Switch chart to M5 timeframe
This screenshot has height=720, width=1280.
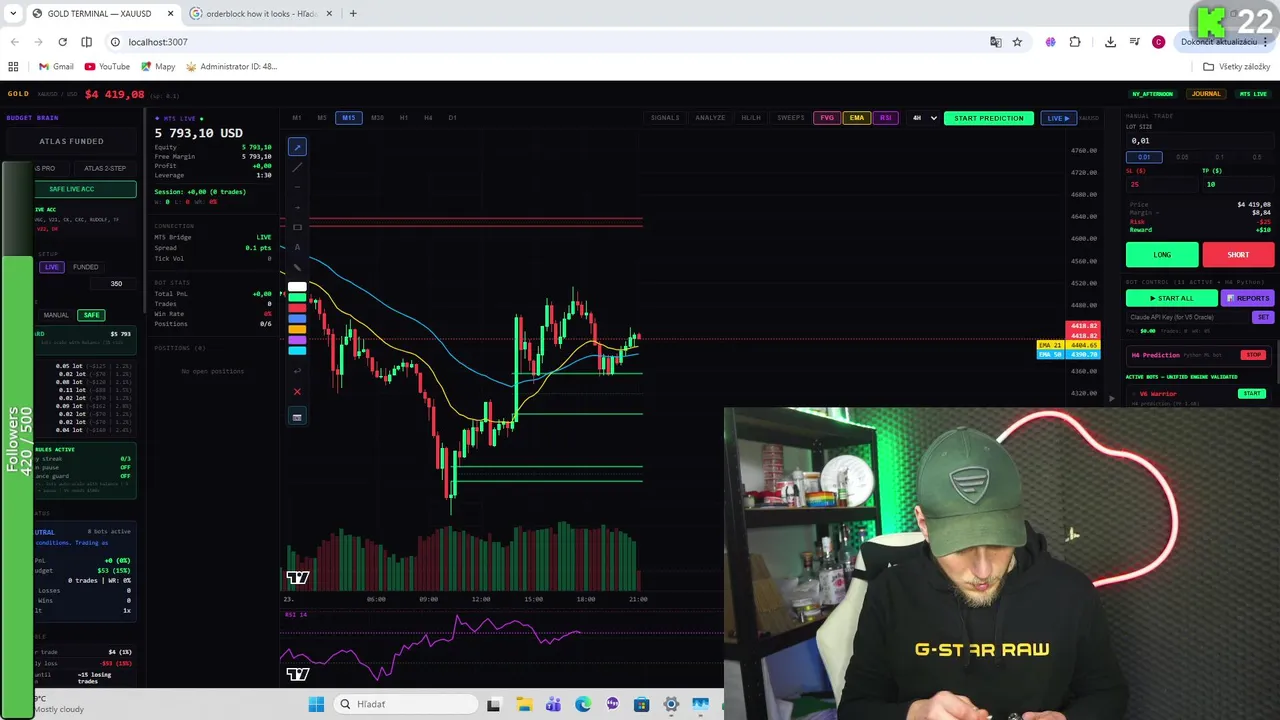click(322, 118)
